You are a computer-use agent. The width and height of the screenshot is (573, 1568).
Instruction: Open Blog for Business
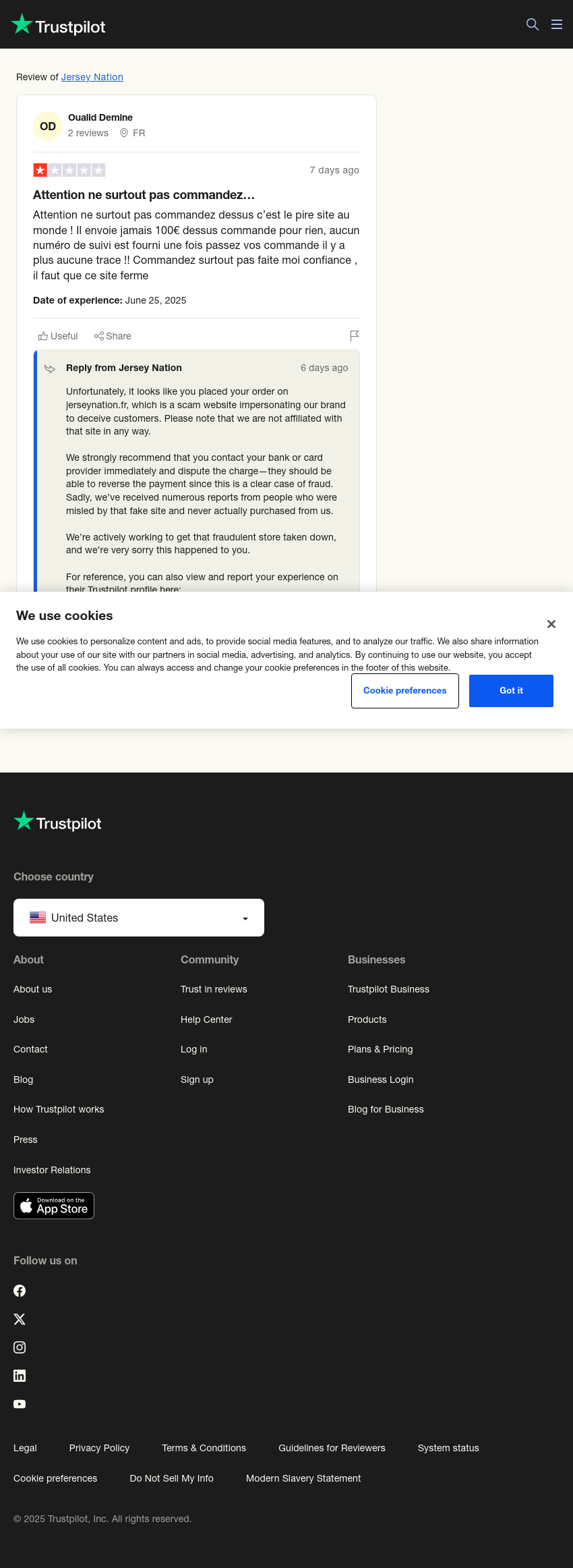pos(386,1109)
